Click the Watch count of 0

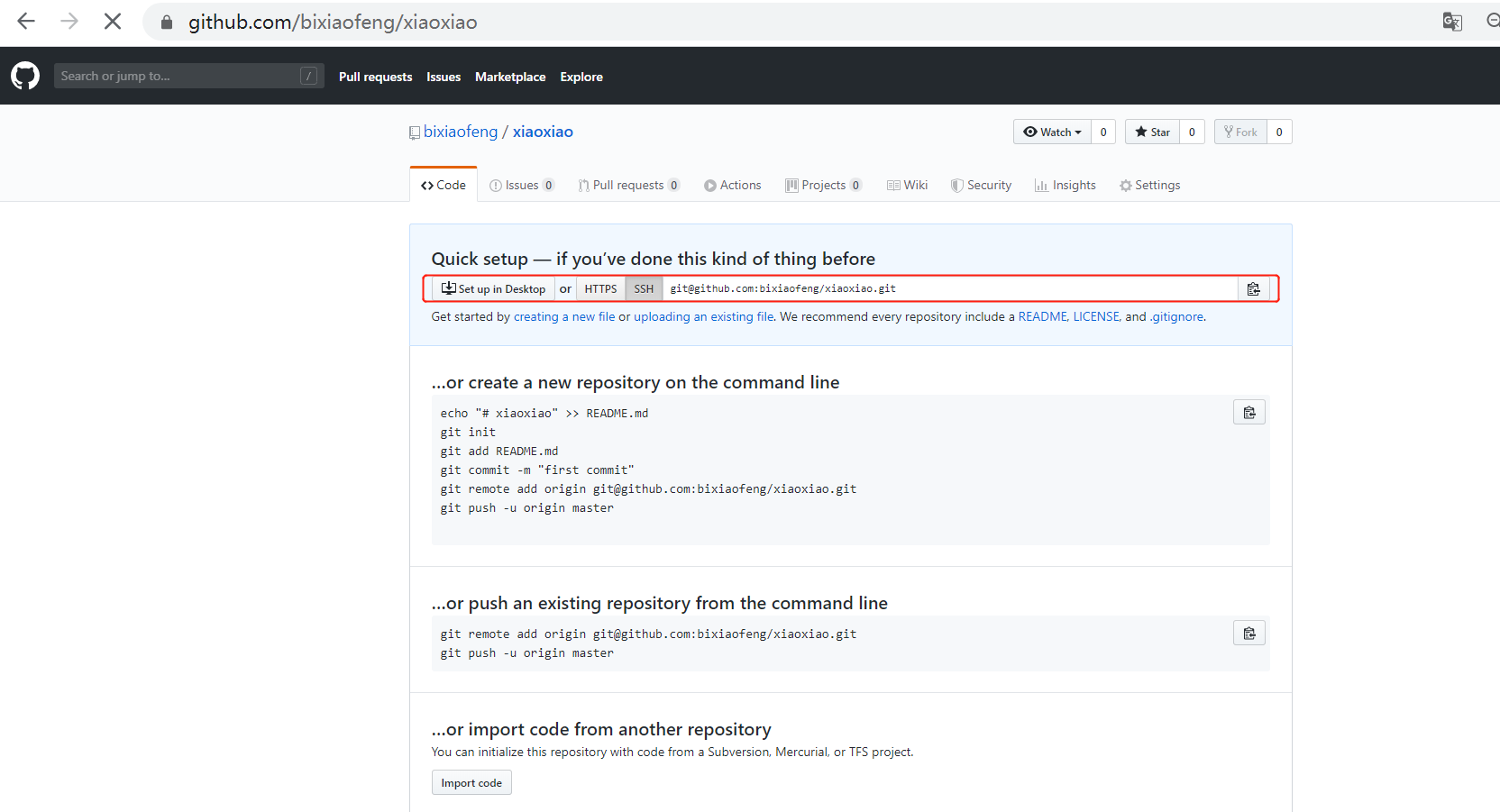point(1103,132)
